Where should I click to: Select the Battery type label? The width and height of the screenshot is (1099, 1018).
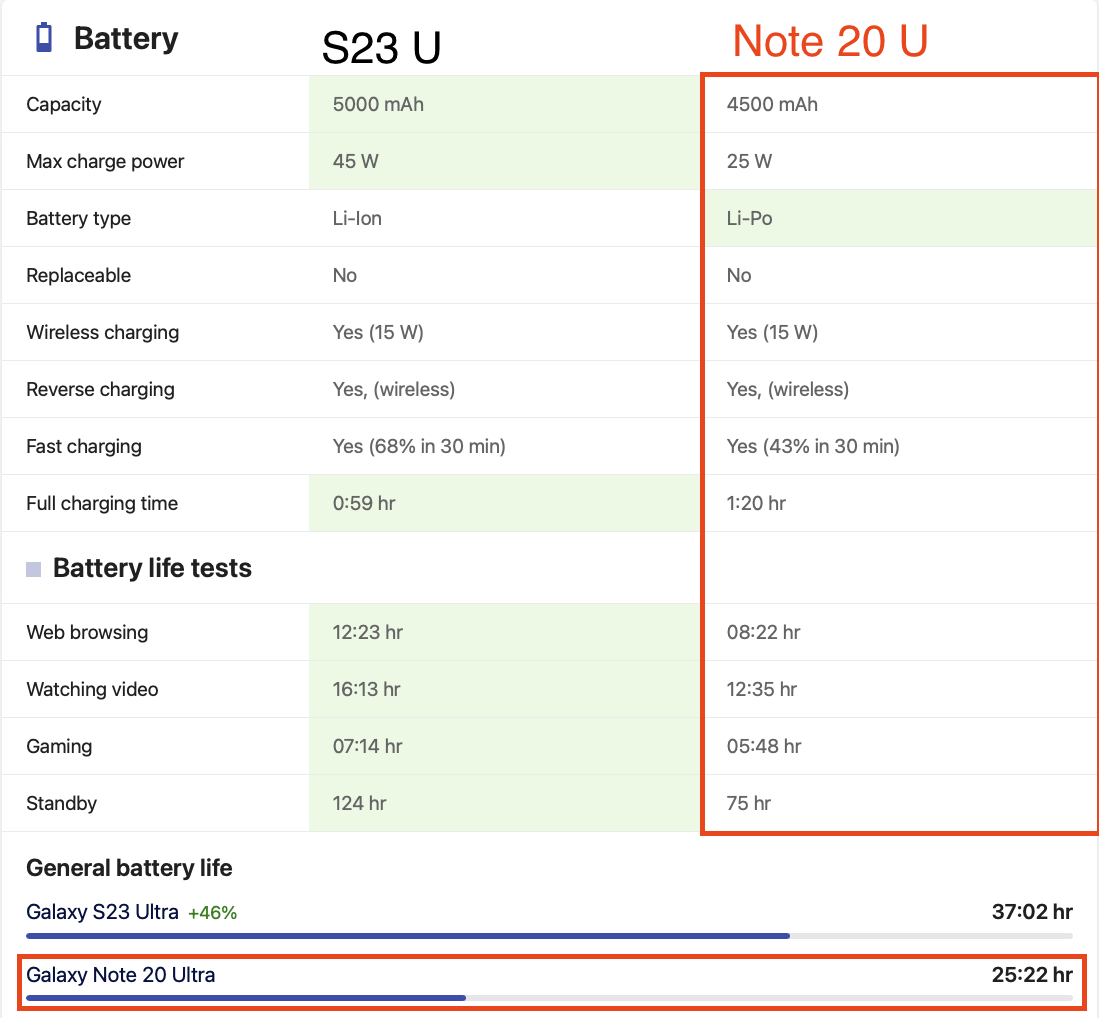[x=78, y=218]
